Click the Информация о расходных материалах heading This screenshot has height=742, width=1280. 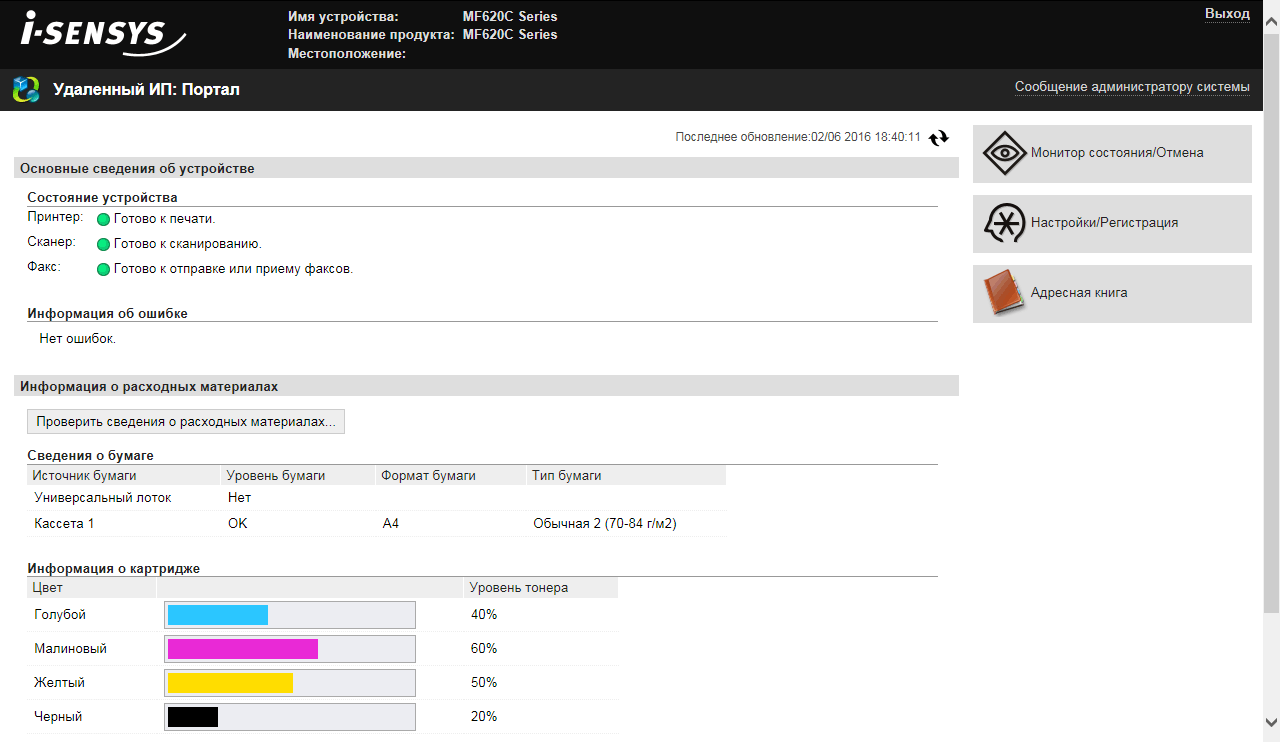[149, 386]
